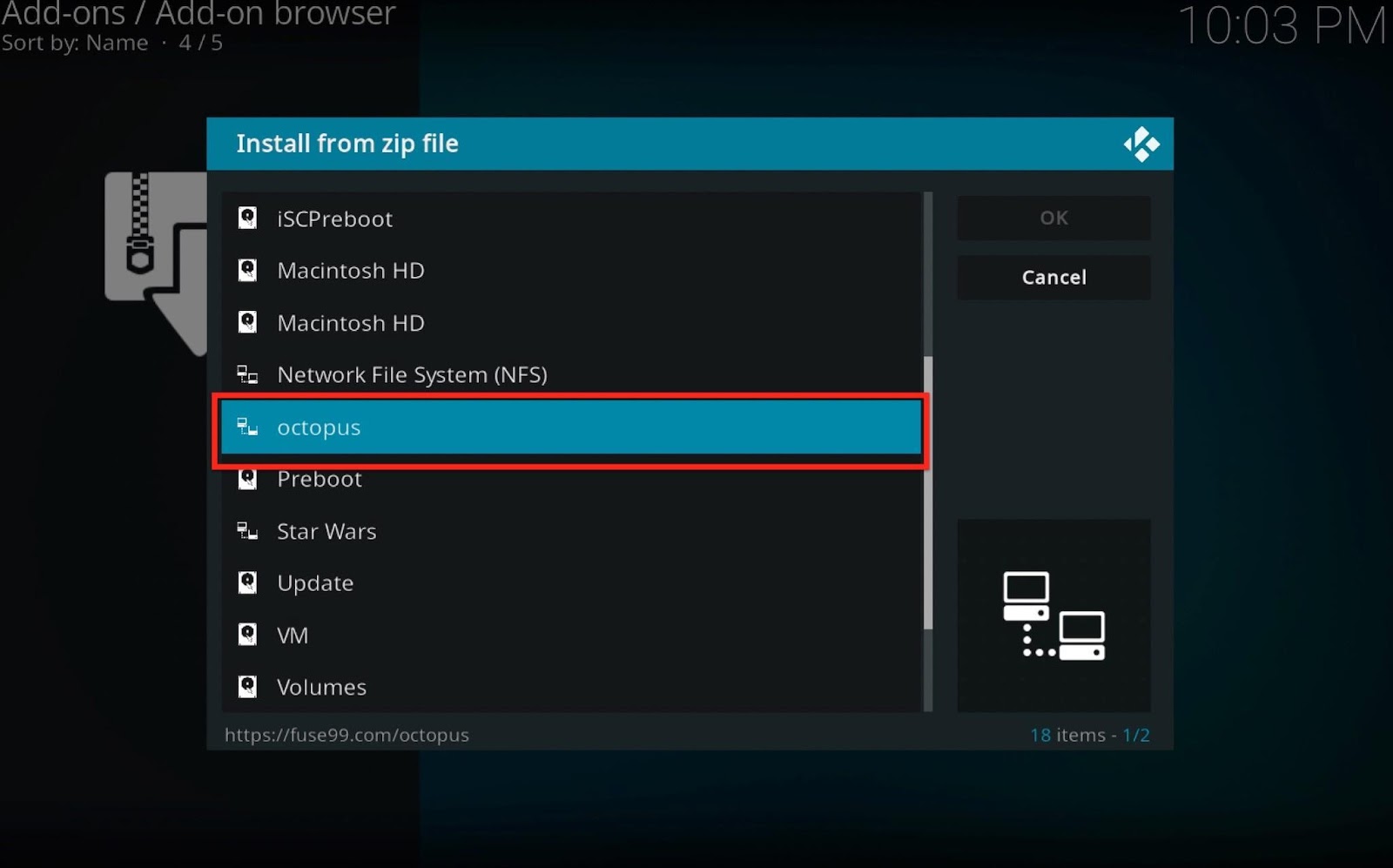Click the Cancel button

(x=1053, y=277)
